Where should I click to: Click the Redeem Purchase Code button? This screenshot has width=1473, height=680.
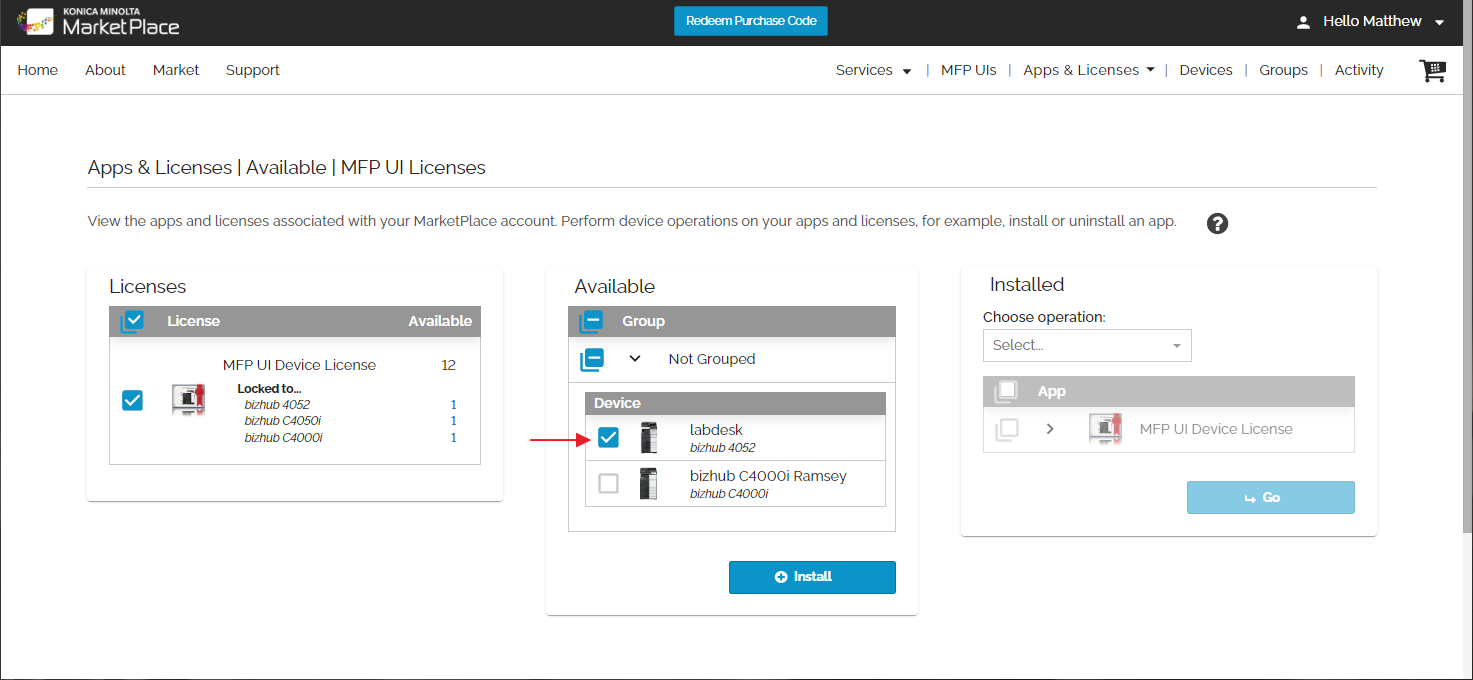(751, 21)
